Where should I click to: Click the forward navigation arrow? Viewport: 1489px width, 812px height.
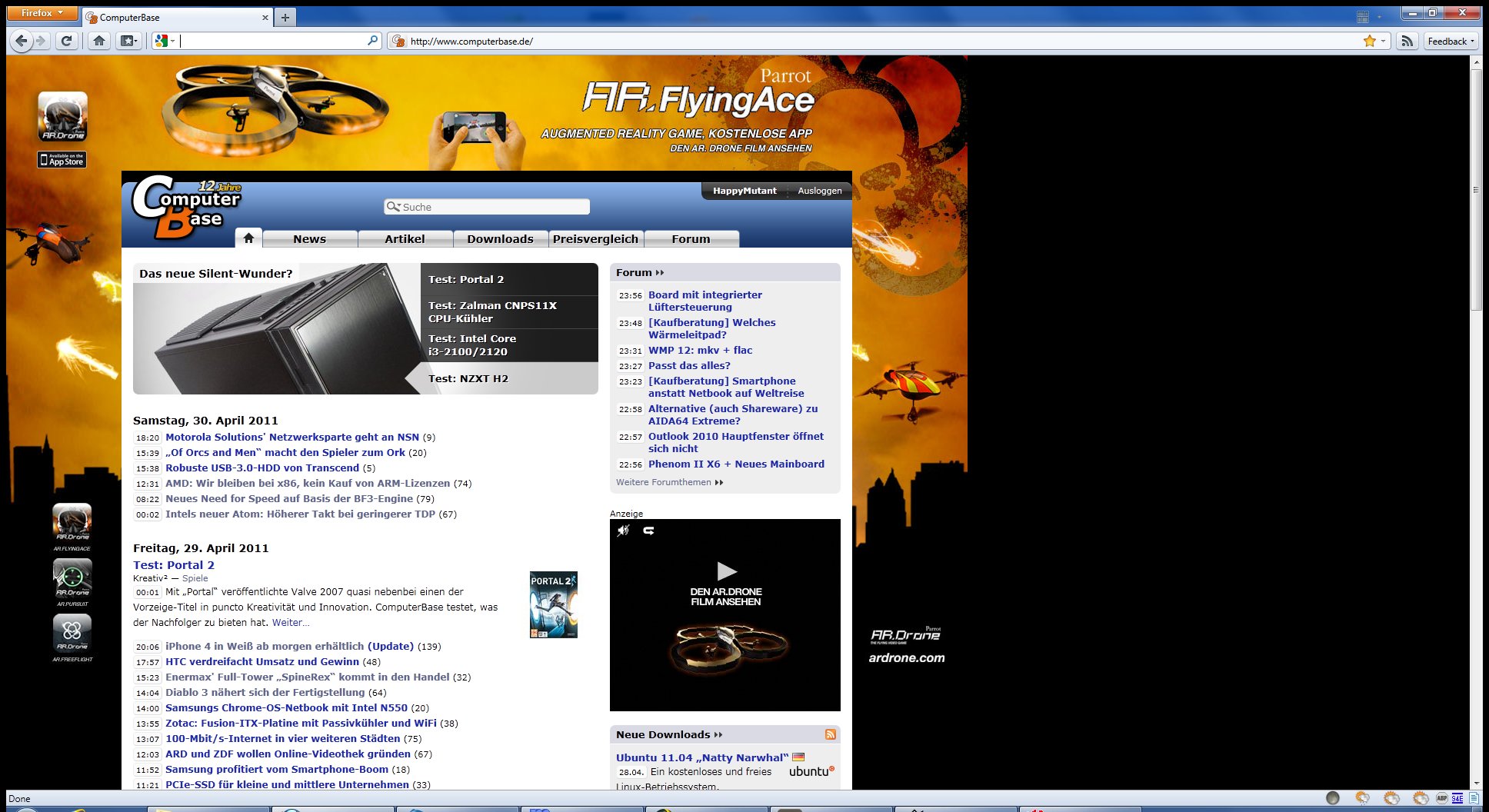coord(41,41)
